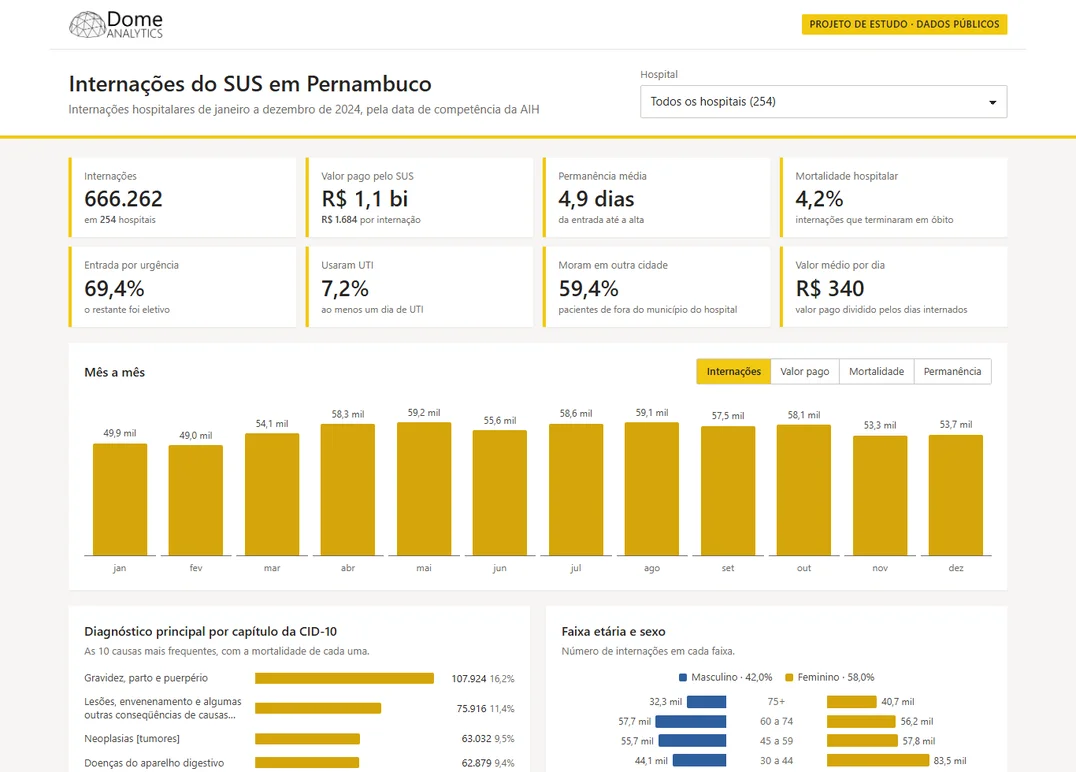Click the Dome Analytics geodesic logo
1076x772 pixels.
coord(87,25)
